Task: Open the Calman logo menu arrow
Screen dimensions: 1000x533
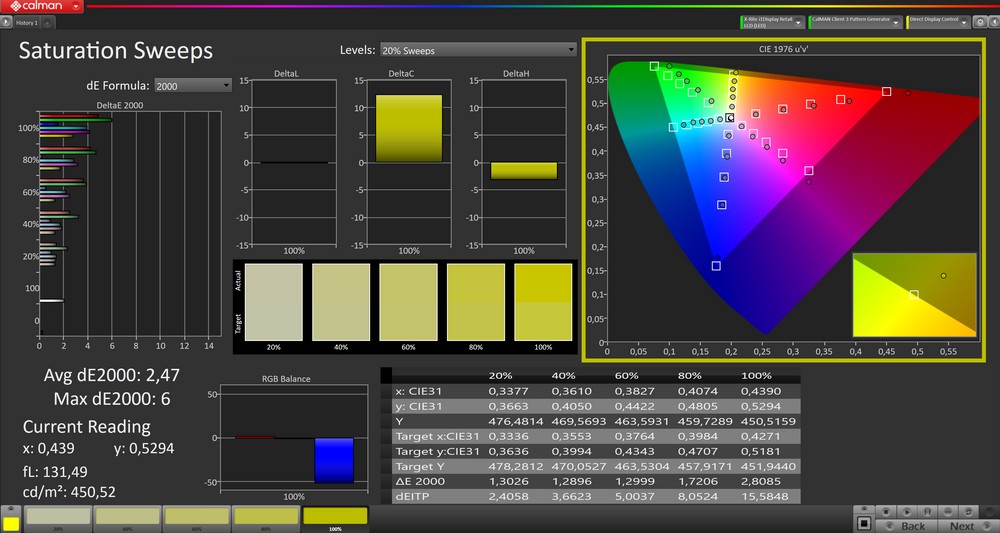Action: pyautogui.click(x=78, y=7)
